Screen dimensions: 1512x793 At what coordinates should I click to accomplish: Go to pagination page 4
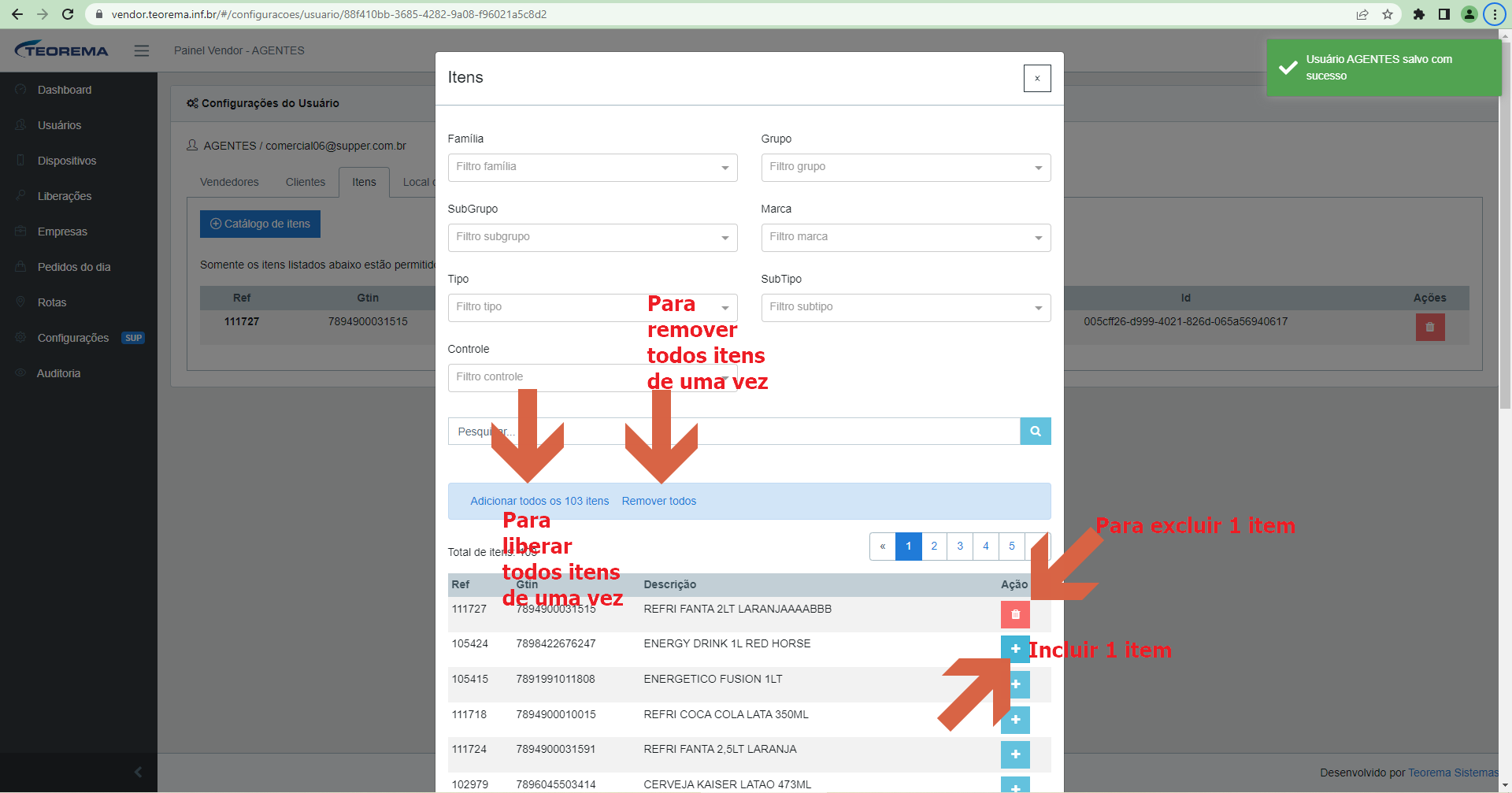coord(986,546)
